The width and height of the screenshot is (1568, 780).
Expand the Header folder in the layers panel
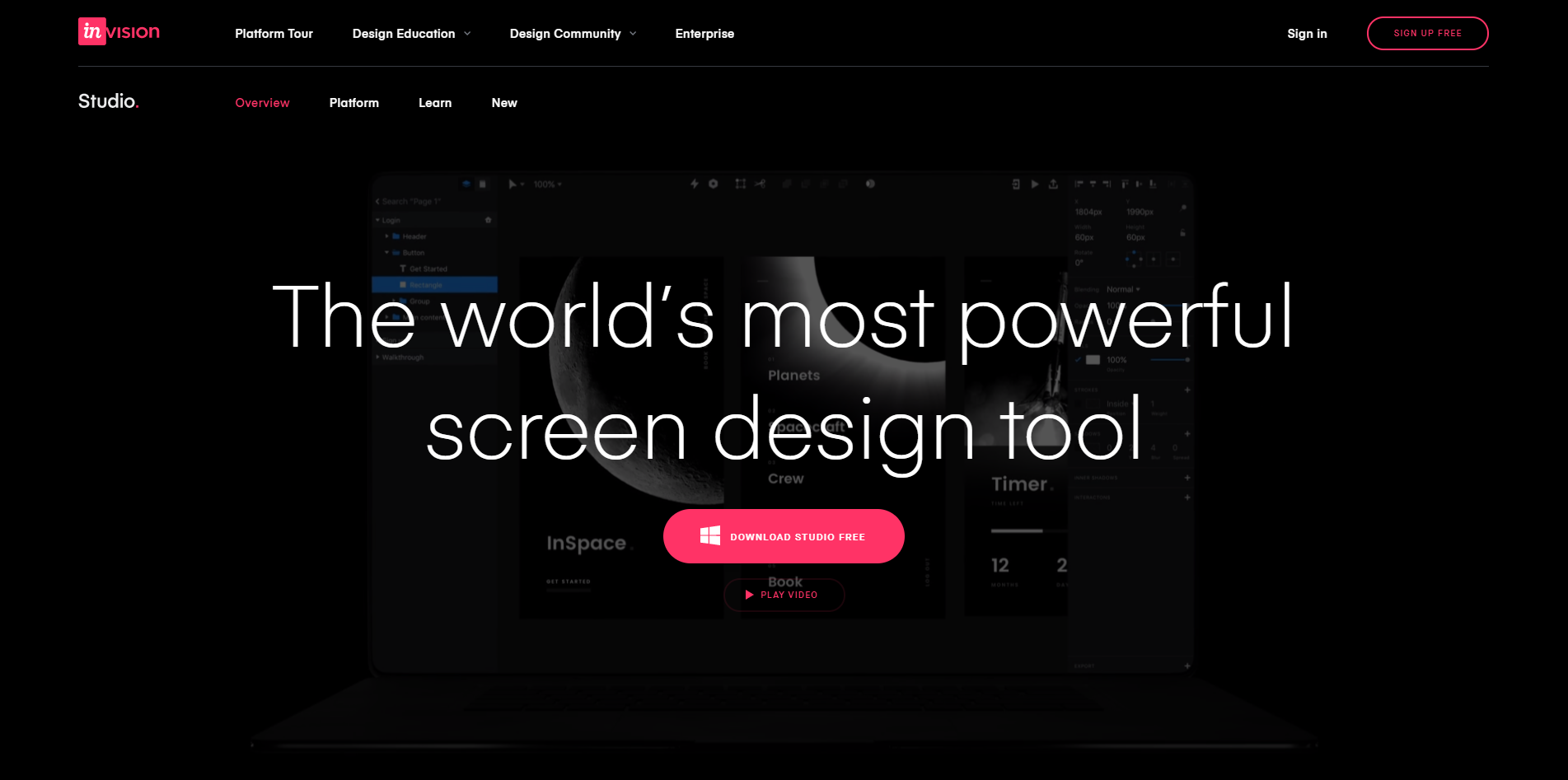(x=388, y=236)
